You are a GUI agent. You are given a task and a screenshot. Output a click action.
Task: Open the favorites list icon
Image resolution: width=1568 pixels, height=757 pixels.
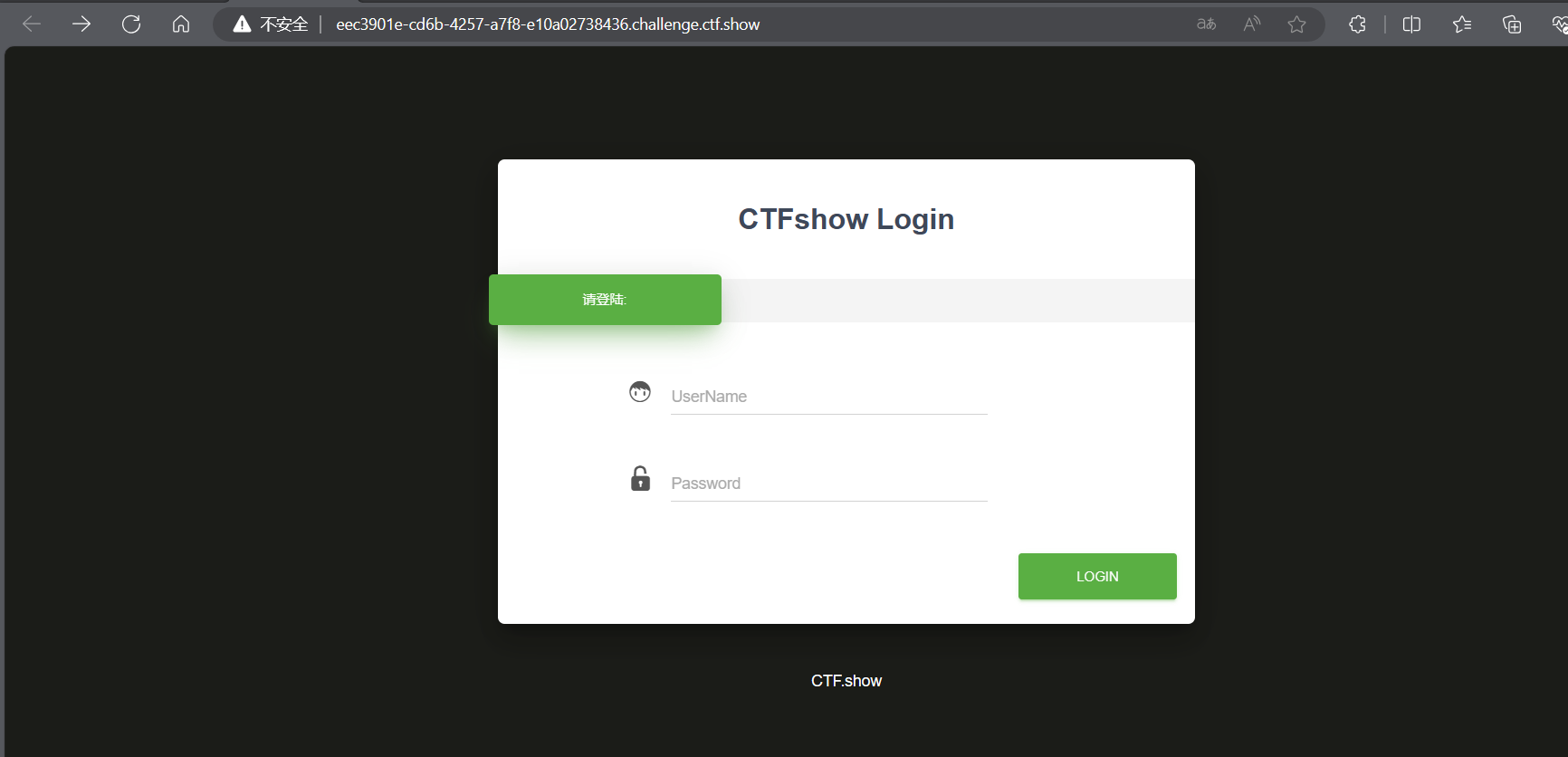pos(1462,24)
